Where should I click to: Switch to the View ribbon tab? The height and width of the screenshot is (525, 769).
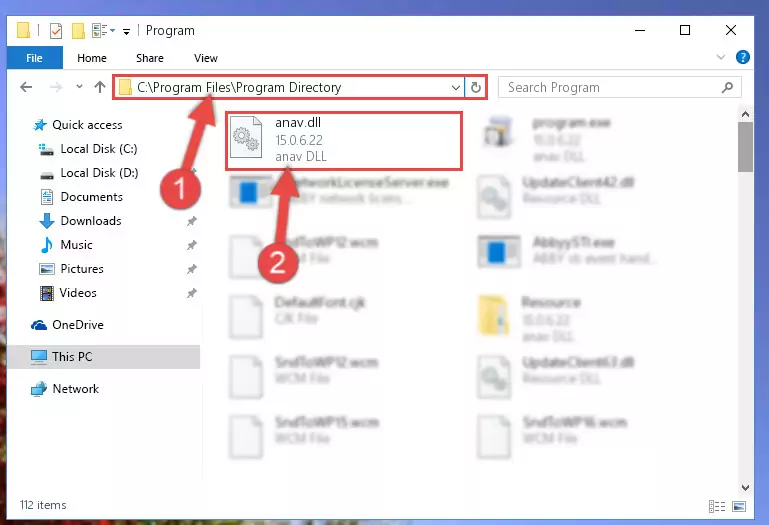point(205,58)
